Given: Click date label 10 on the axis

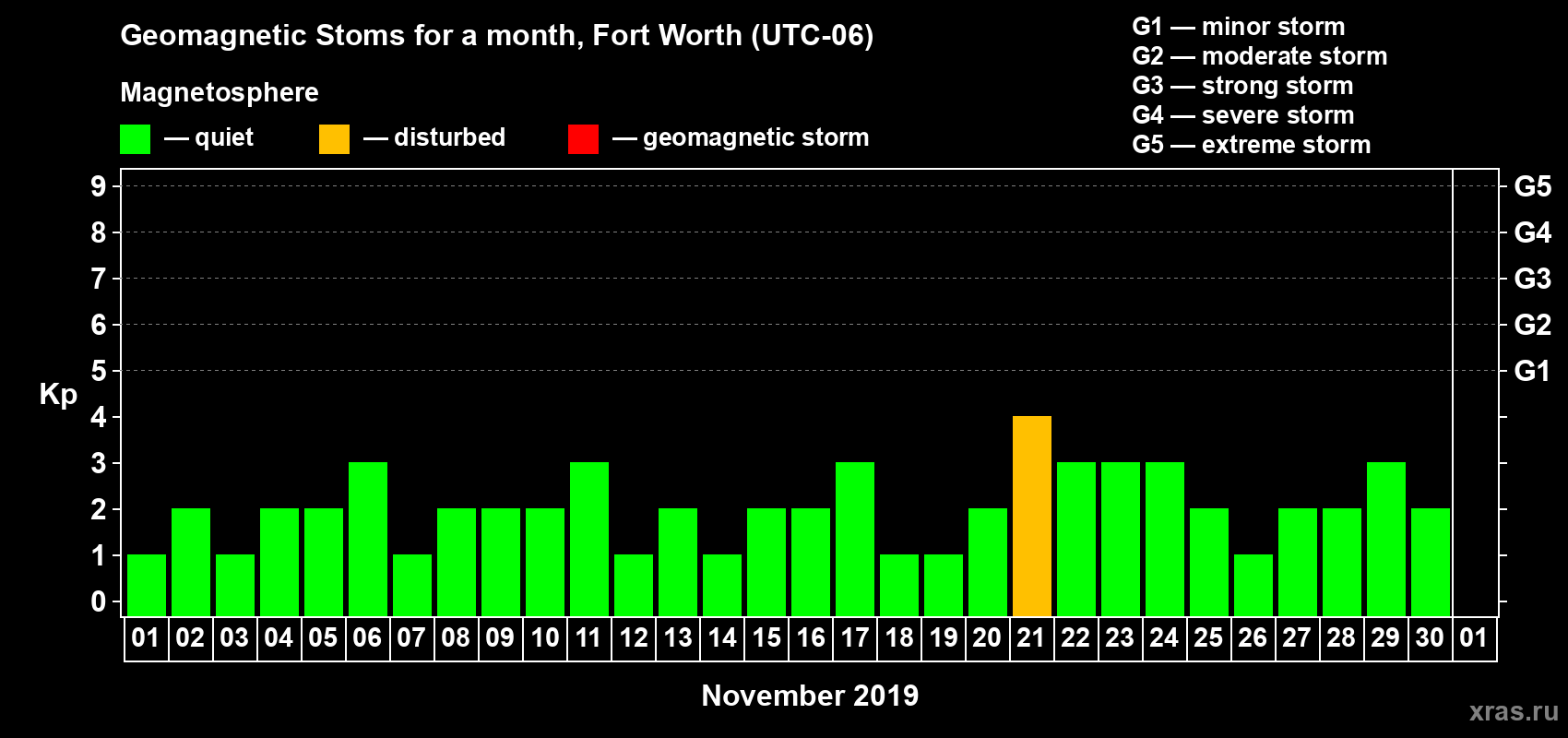Looking at the screenshot, I should click(x=544, y=638).
